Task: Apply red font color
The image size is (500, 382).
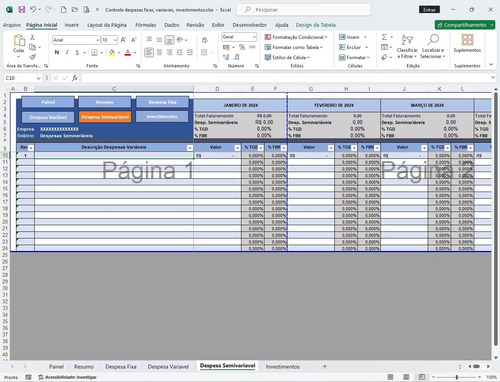Action: [x=128, y=52]
